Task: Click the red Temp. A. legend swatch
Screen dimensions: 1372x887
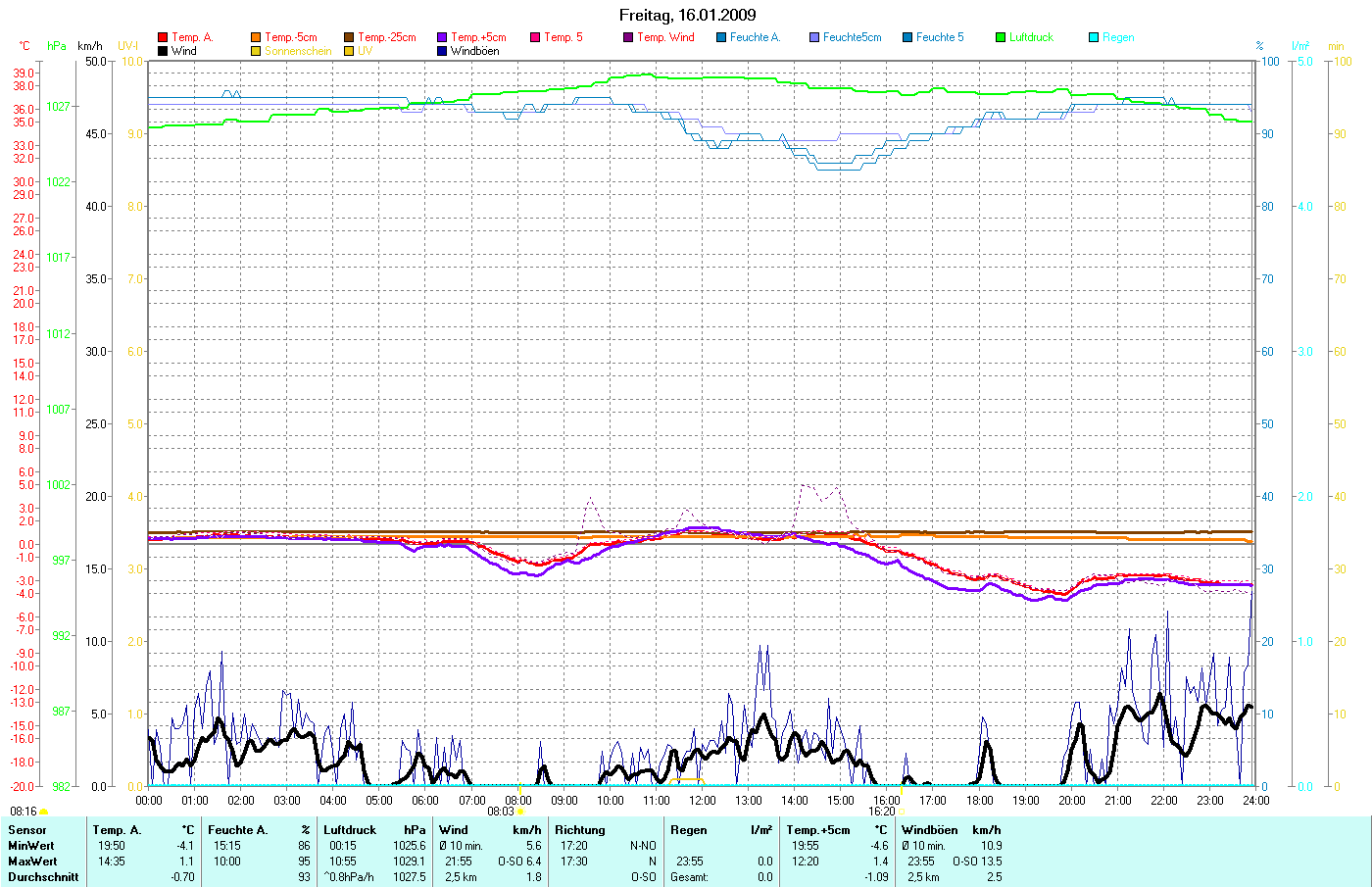Action: point(163,37)
